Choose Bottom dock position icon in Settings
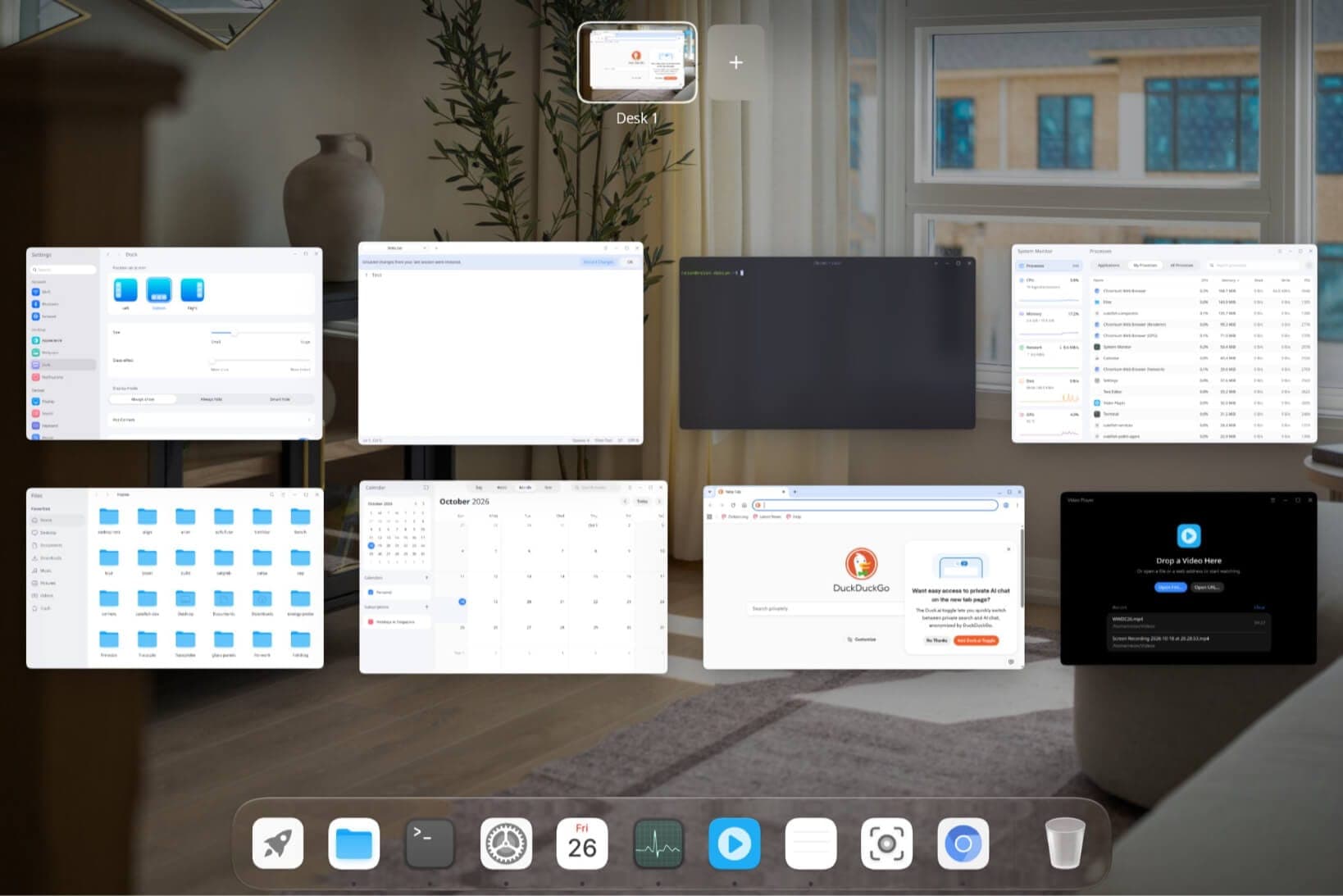Screen dimensions: 1343x896 159,290
